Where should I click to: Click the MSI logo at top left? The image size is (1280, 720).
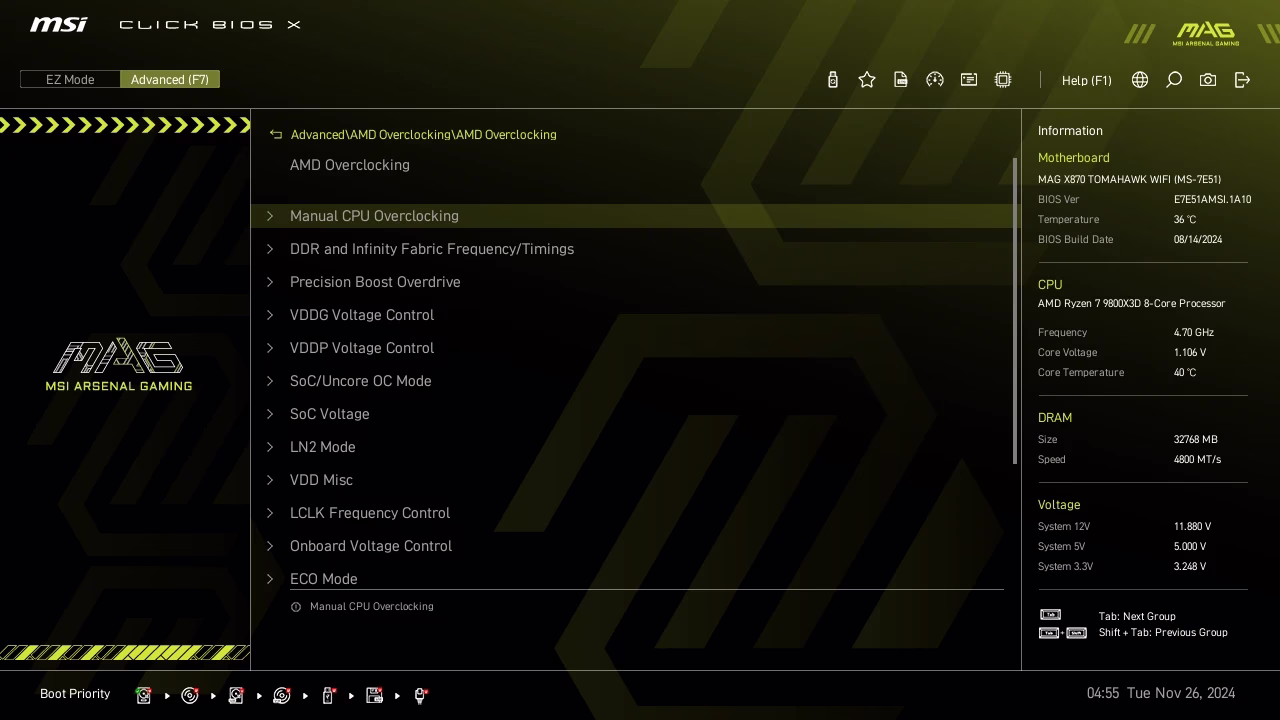tap(58, 24)
